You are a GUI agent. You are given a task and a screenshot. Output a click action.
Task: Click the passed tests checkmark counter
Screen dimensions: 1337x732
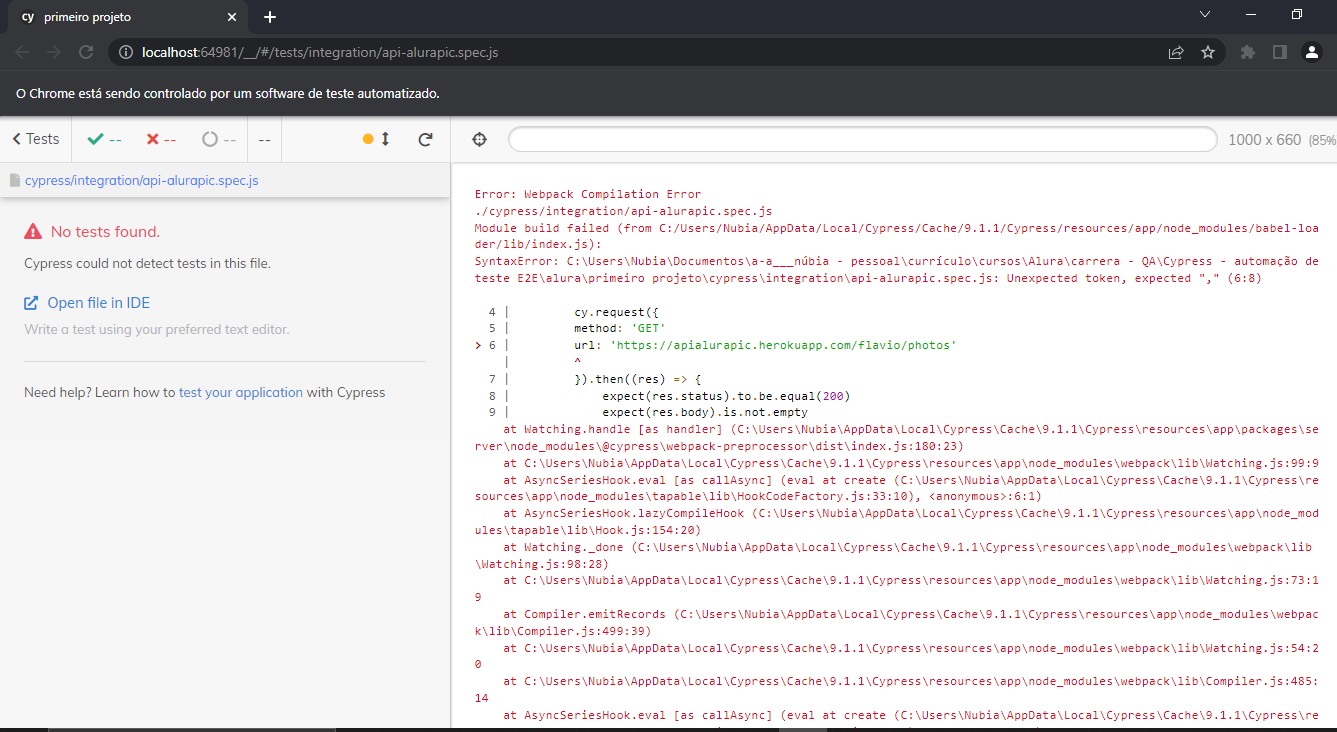(x=104, y=140)
